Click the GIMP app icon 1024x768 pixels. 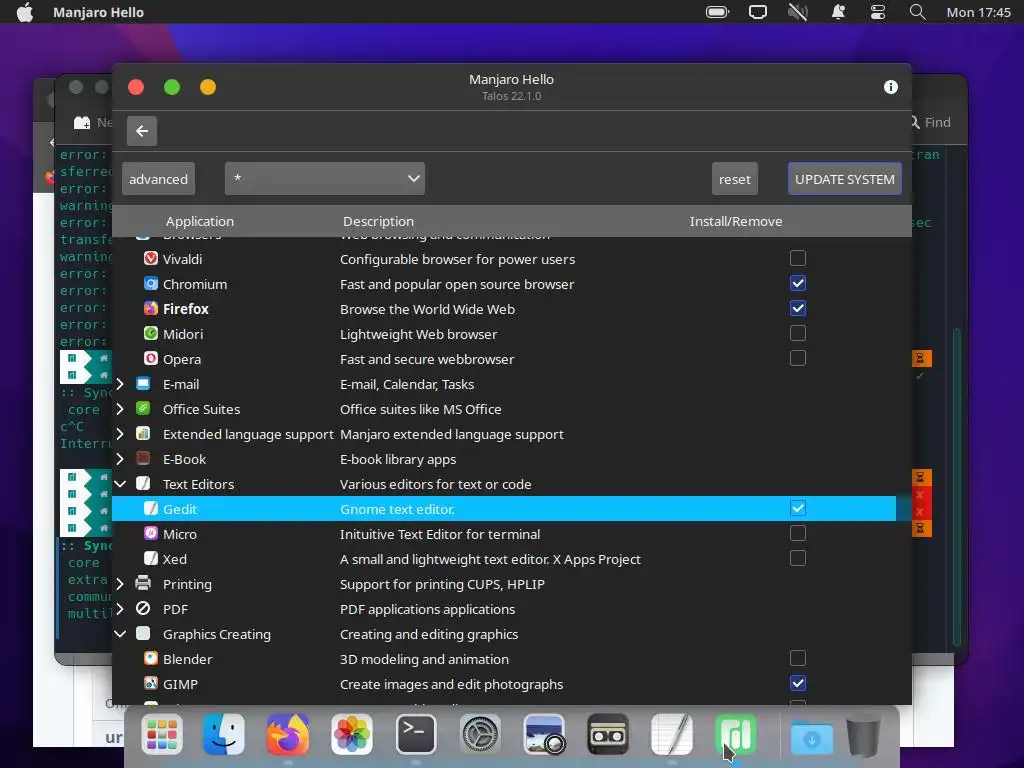coord(151,684)
